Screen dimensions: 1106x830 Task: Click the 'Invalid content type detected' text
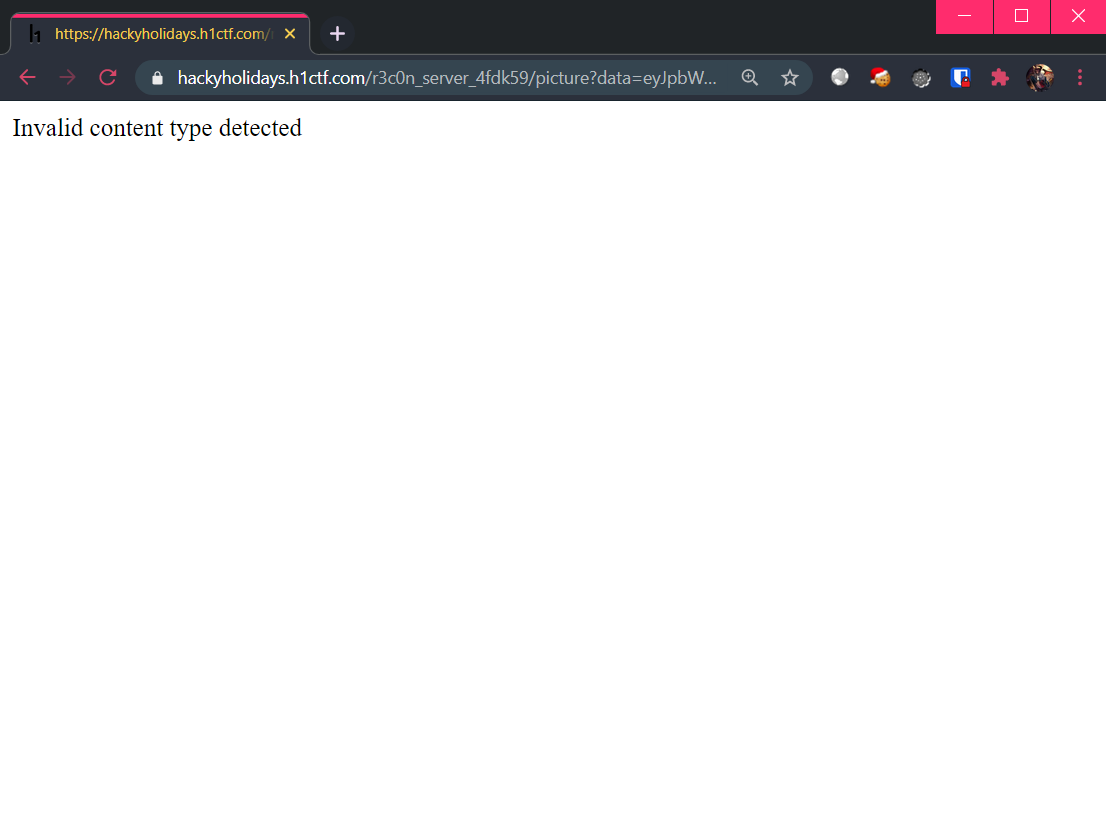[157, 128]
